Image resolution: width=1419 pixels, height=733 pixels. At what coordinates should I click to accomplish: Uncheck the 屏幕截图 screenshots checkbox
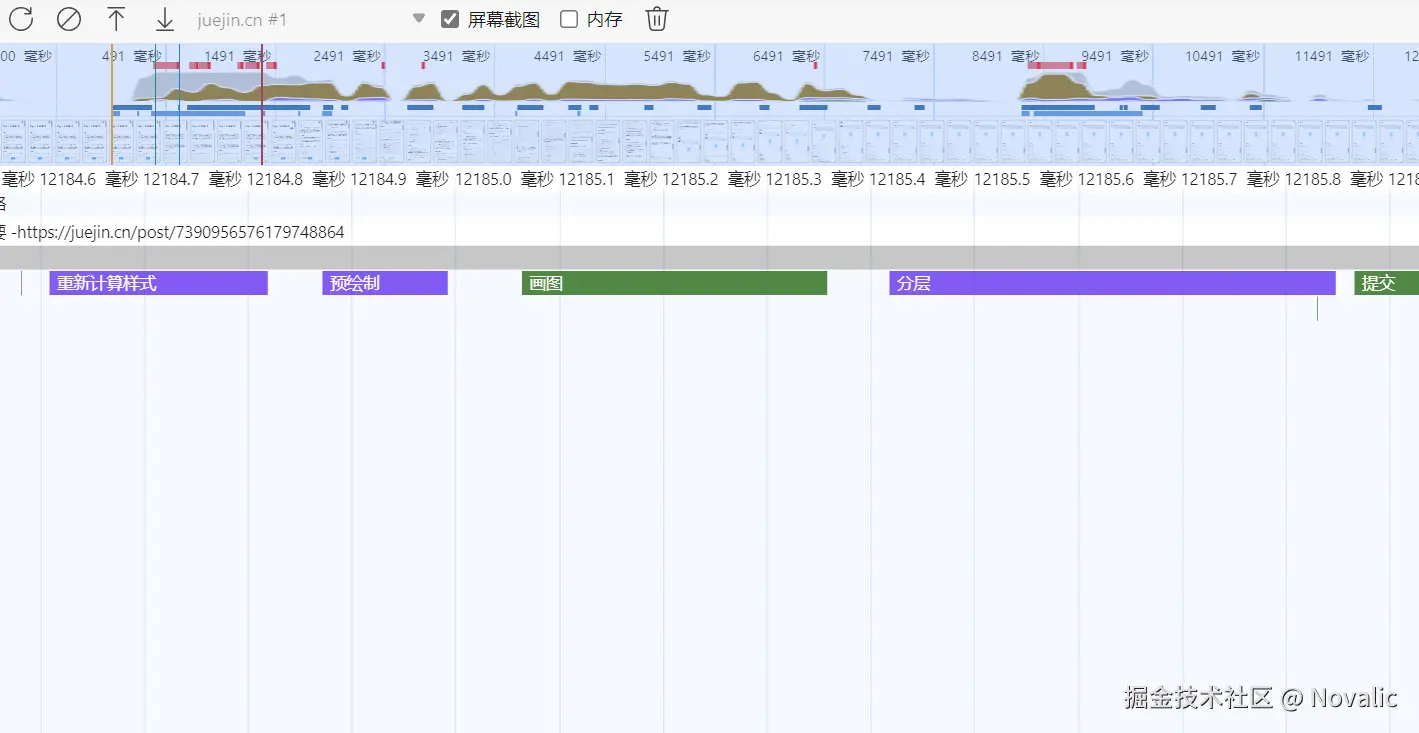pos(449,18)
